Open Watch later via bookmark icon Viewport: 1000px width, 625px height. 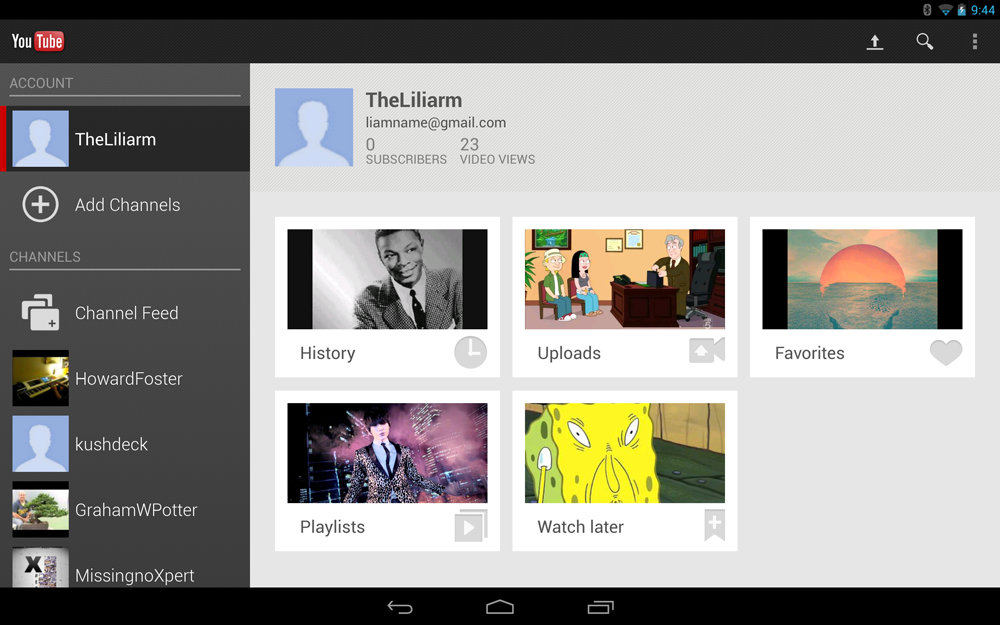click(x=714, y=526)
